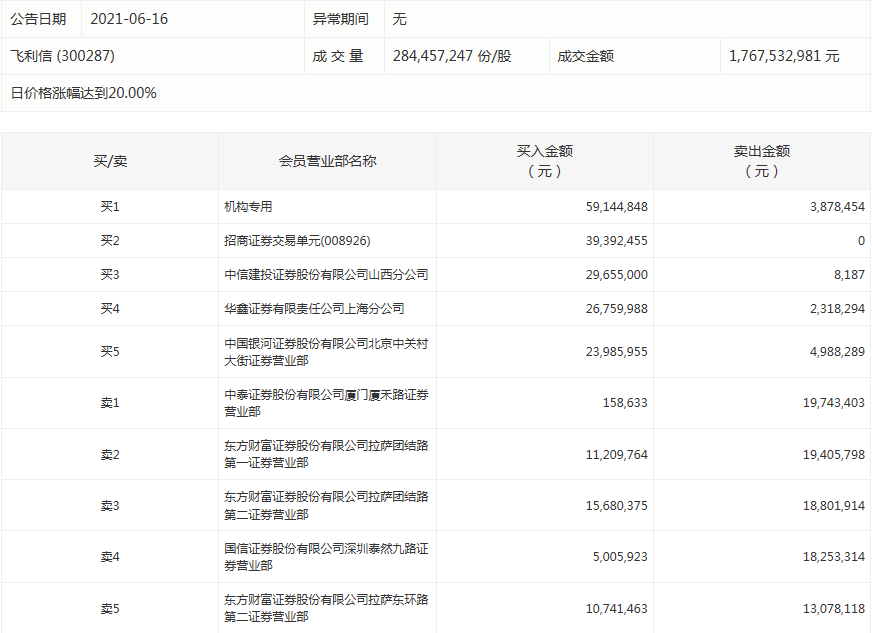
Task: Click 东方财富证券 拉萨团结路第一证券营业部 name
Action: (x=326, y=454)
